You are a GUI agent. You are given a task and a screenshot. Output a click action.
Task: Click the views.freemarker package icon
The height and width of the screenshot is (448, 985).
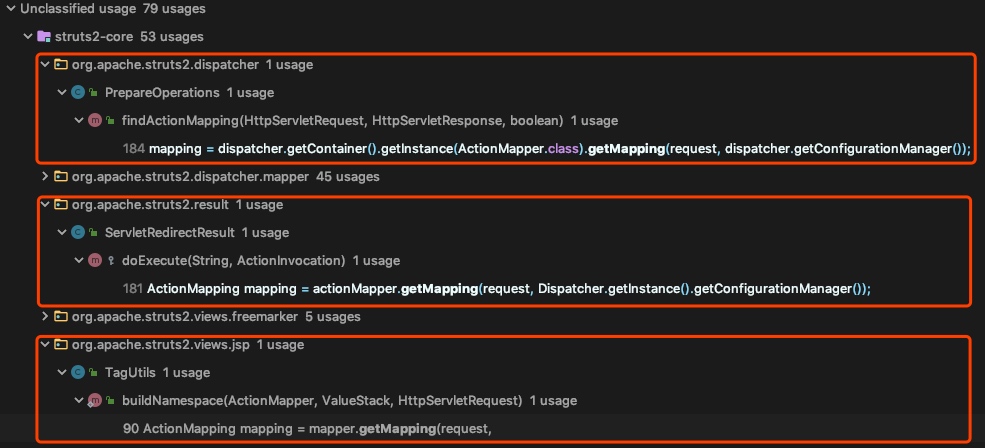pos(61,316)
